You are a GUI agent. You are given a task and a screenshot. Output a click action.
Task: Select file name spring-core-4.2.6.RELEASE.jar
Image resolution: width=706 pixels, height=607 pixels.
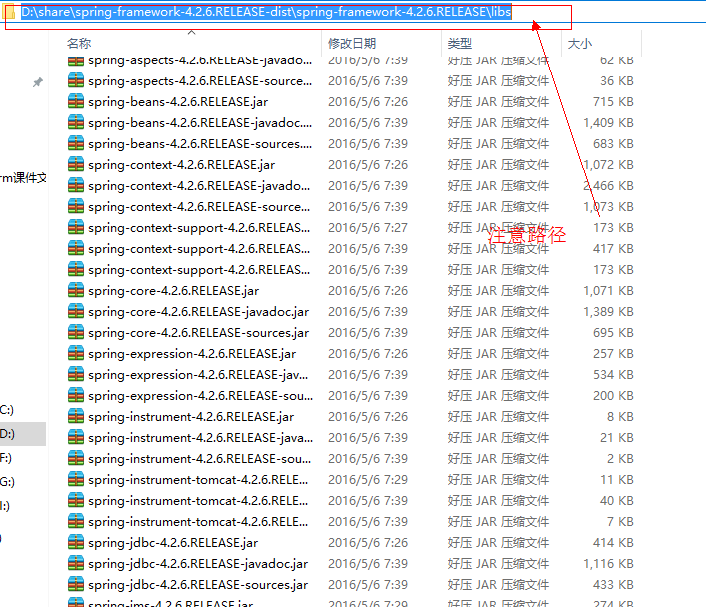[174, 291]
